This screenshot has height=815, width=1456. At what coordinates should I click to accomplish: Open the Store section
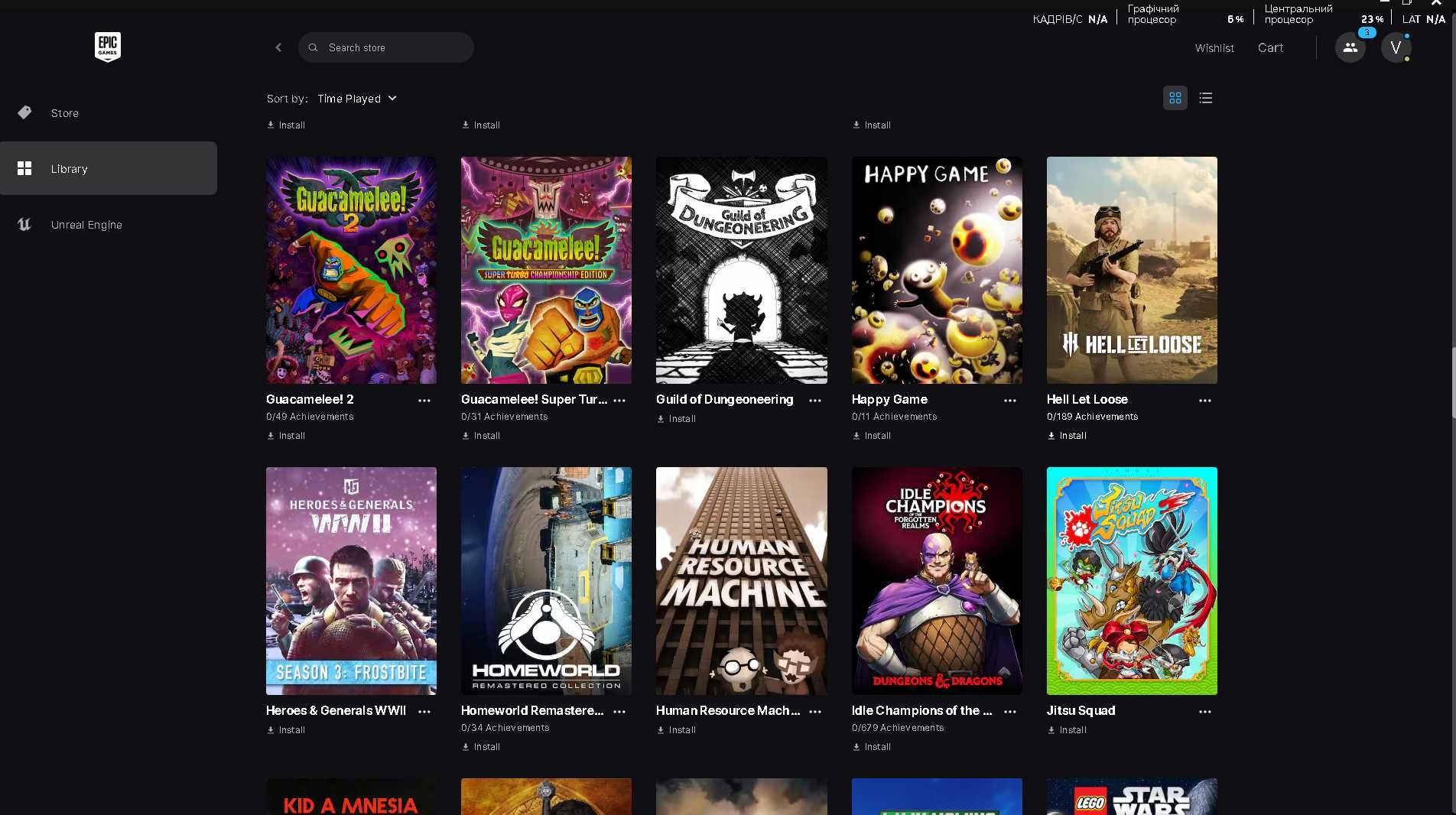(x=109, y=112)
